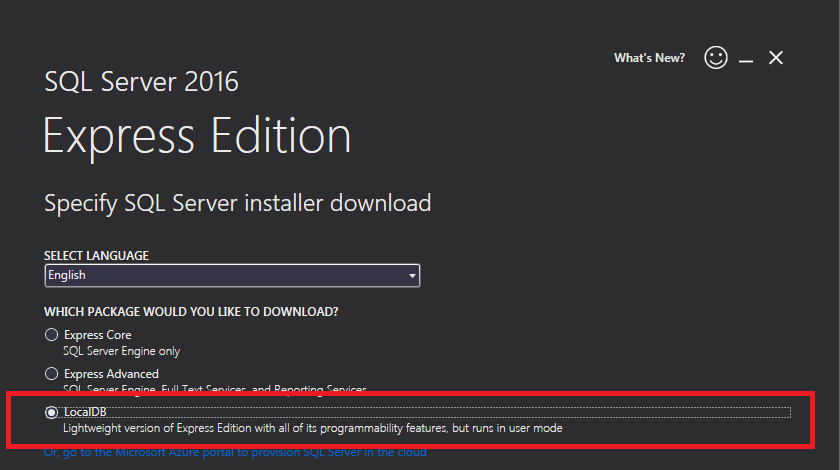
Task: Open the What's New? link
Action: 649,58
